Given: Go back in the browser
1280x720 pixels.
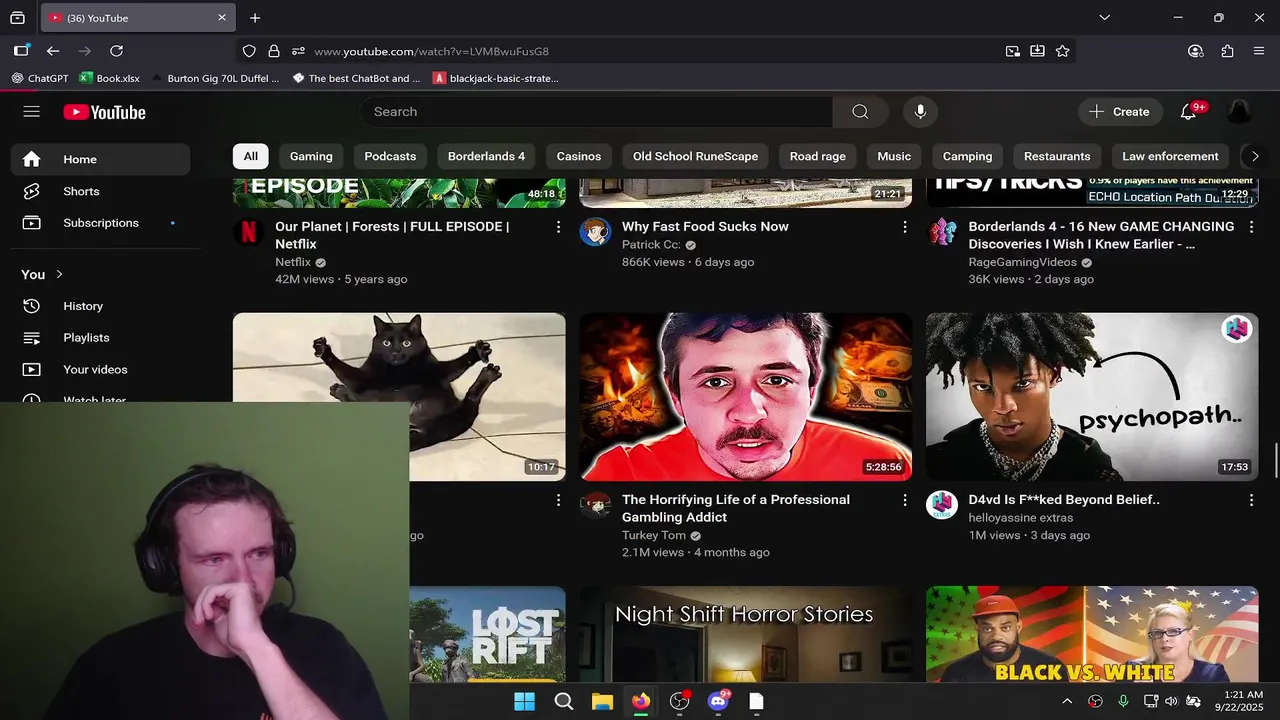Looking at the screenshot, I should coord(53,51).
